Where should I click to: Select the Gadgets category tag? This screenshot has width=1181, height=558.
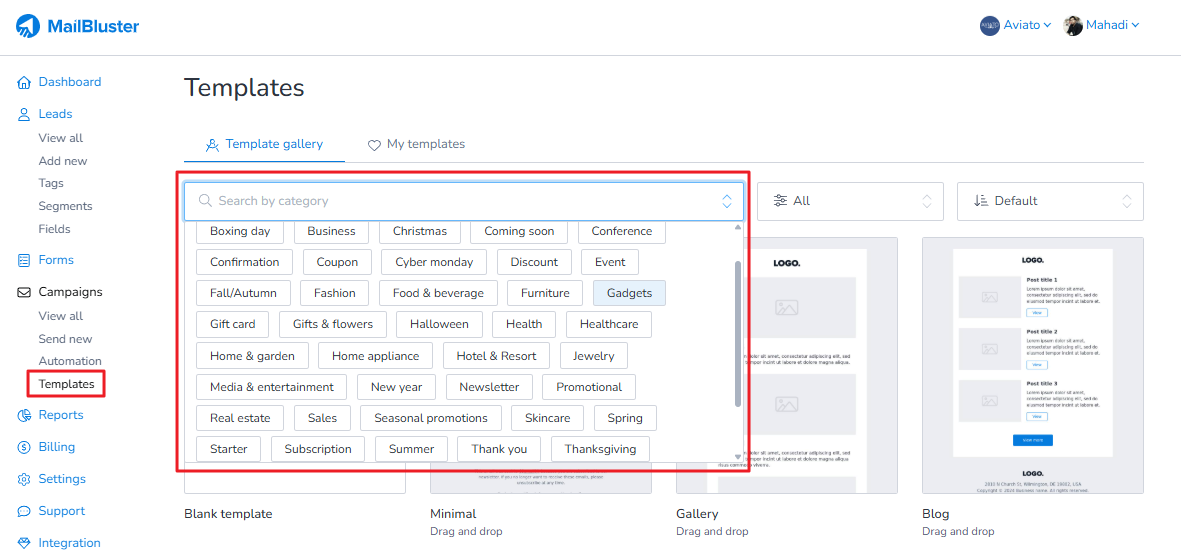pyautogui.click(x=629, y=293)
